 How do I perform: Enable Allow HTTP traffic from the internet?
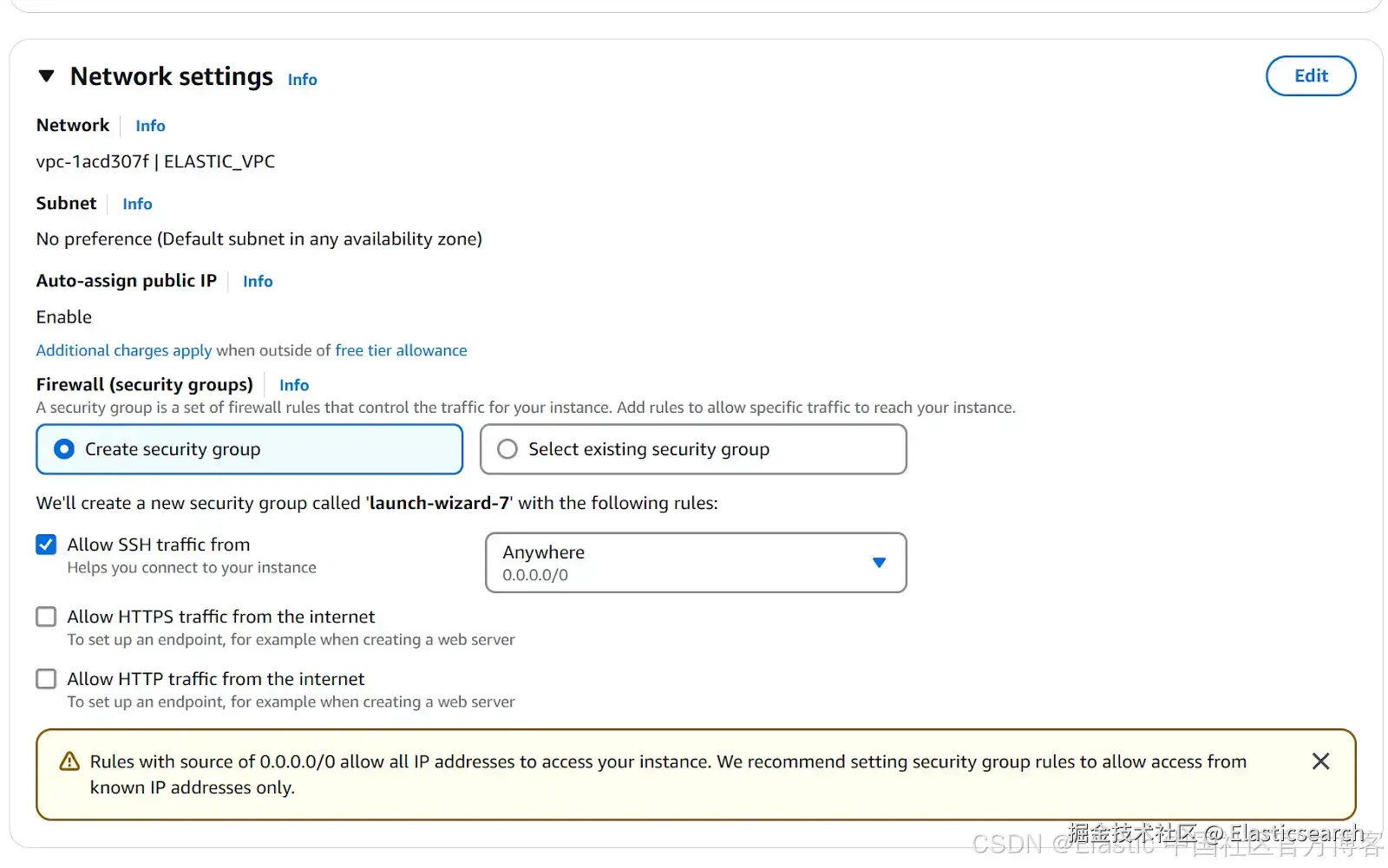tap(46, 679)
